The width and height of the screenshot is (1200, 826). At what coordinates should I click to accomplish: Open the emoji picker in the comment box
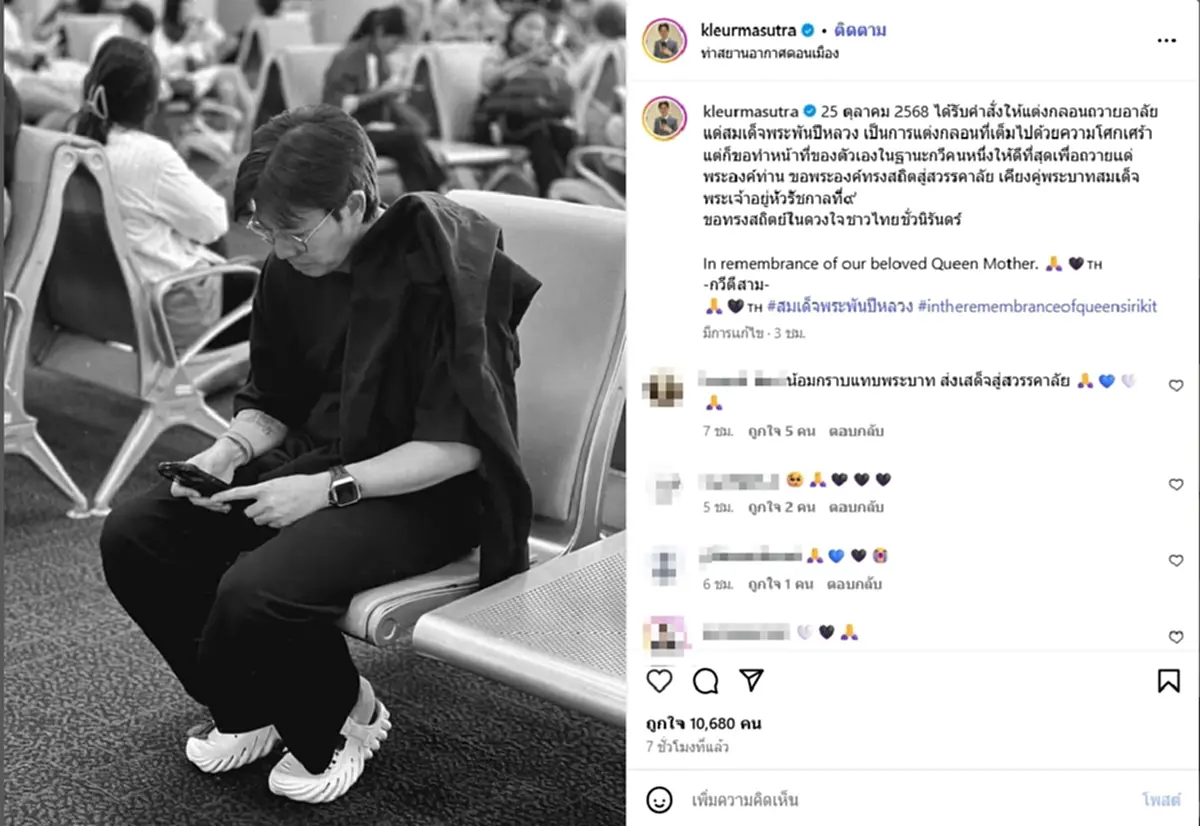pyautogui.click(x=659, y=800)
